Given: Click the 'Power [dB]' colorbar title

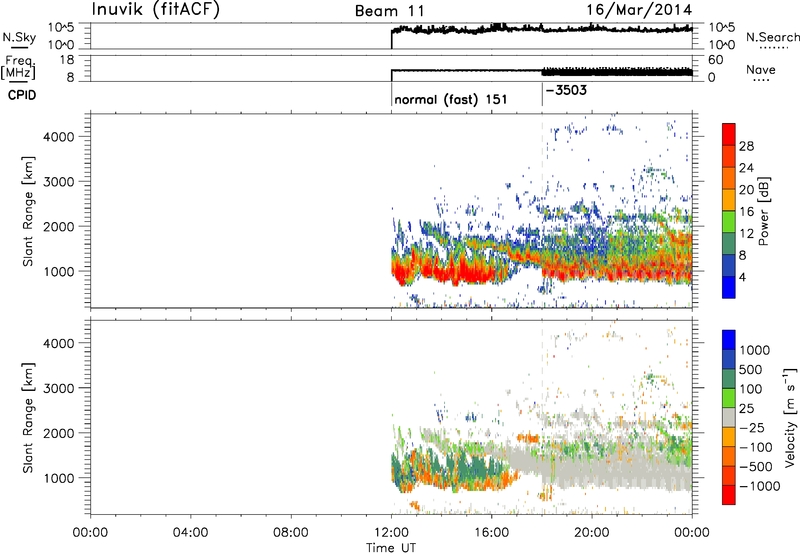Looking at the screenshot, I should click(x=763, y=211).
